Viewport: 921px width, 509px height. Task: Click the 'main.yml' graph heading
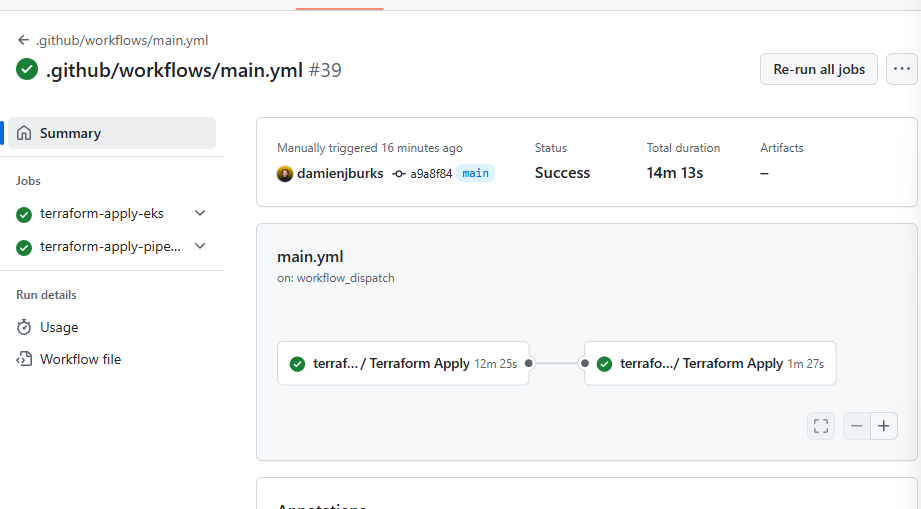point(310,257)
